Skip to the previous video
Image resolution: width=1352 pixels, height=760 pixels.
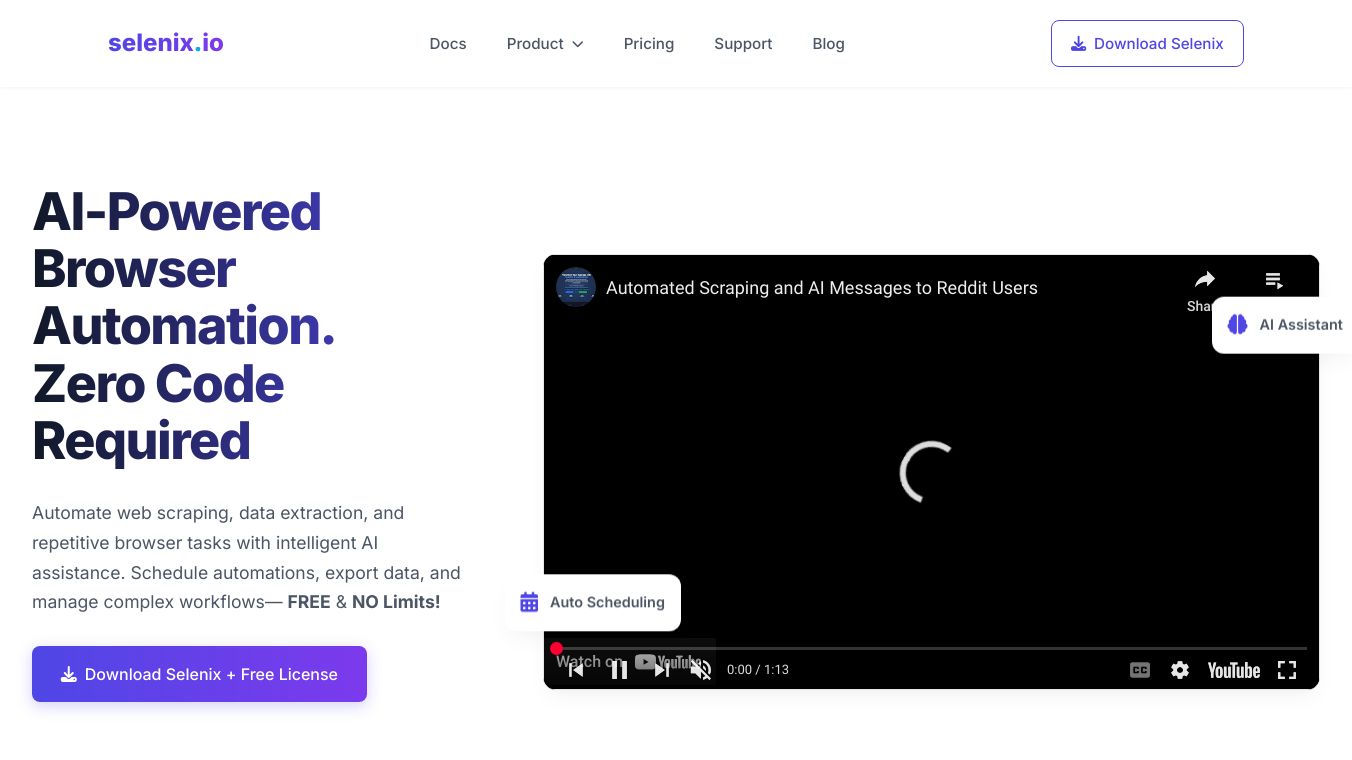pyautogui.click(x=576, y=670)
